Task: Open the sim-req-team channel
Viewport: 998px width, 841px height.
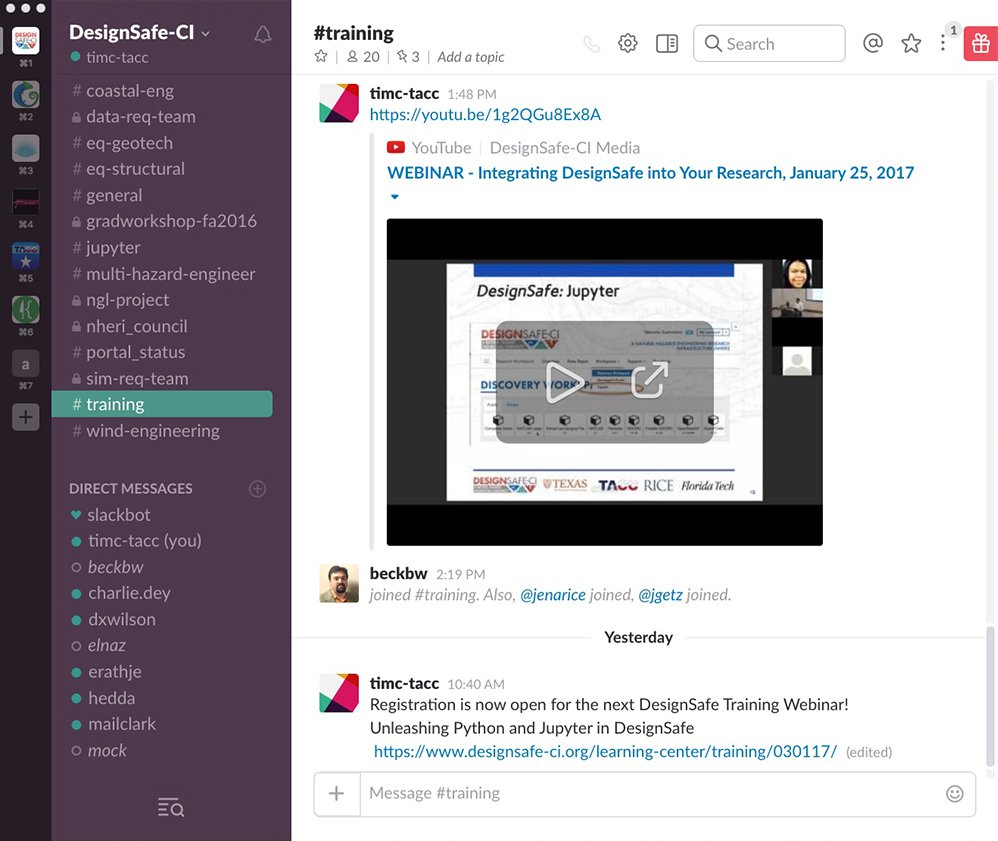Action: (x=137, y=378)
